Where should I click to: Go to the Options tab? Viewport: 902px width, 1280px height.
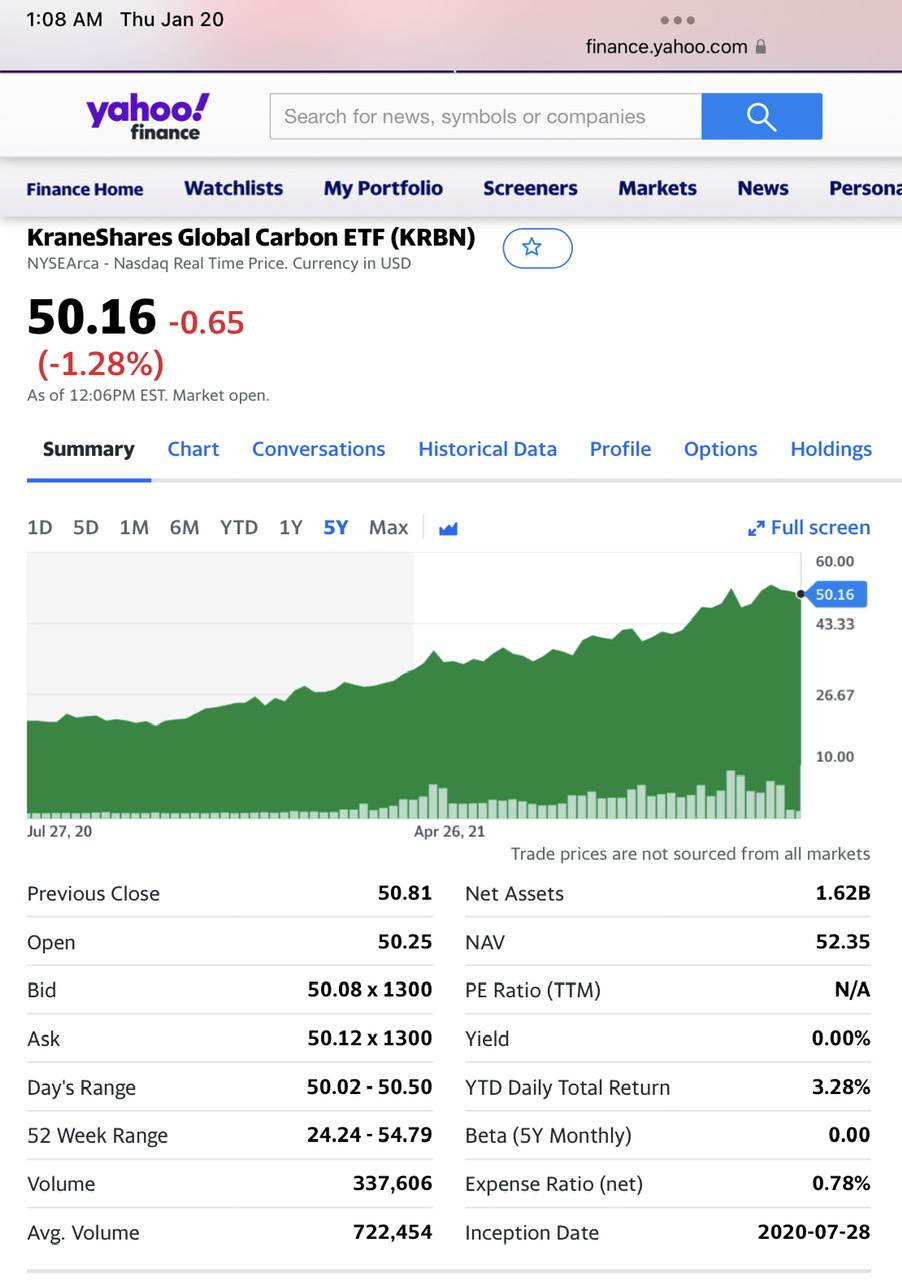[720, 450]
